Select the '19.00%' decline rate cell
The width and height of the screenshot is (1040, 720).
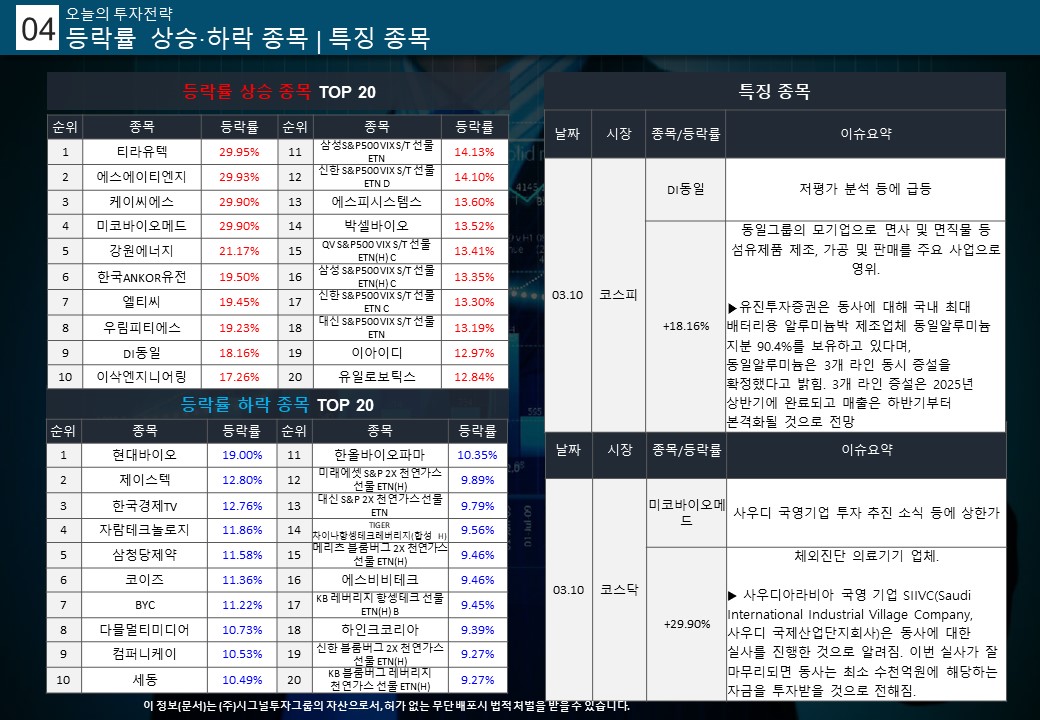(242, 455)
